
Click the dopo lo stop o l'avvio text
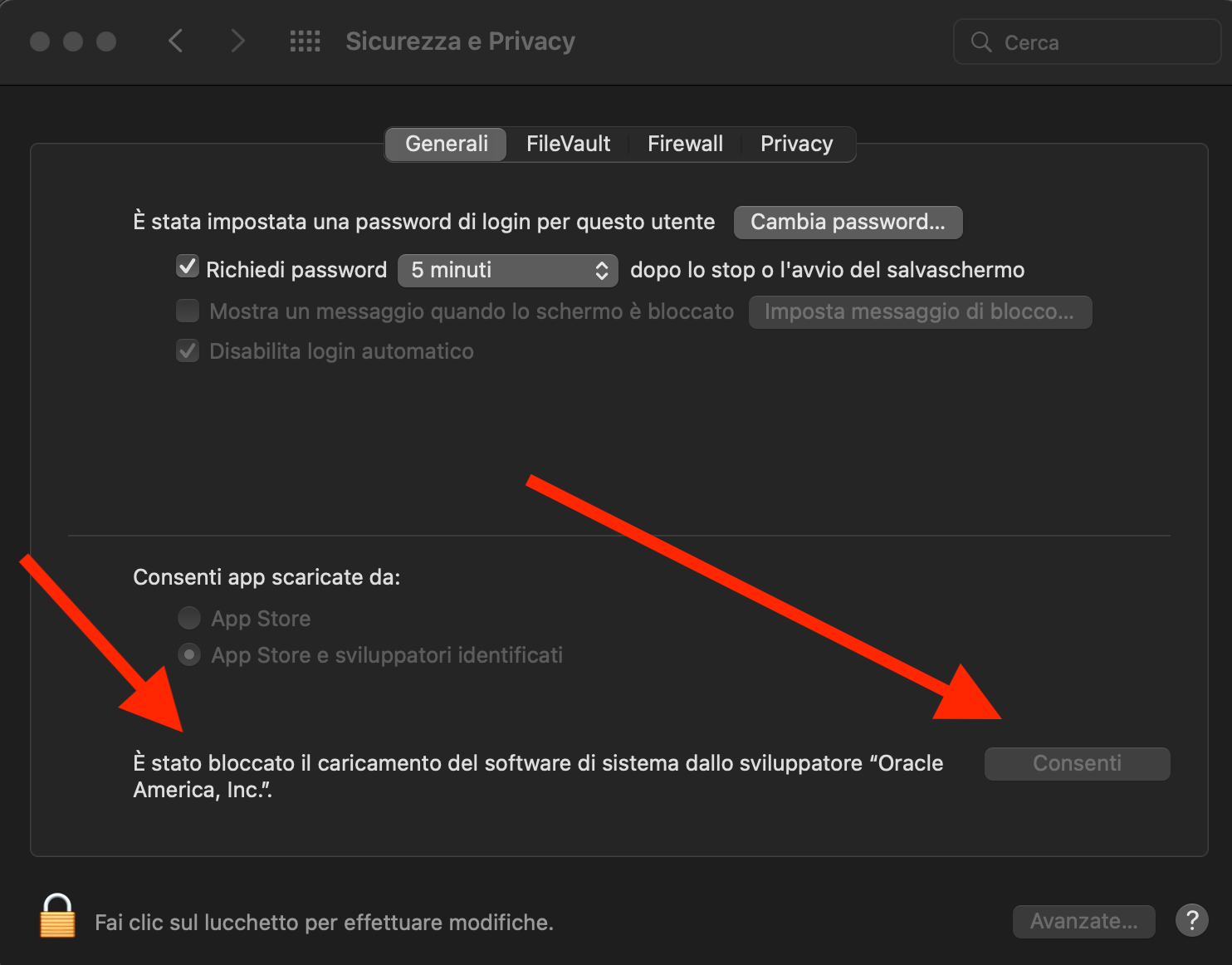(x=827, y=270)
